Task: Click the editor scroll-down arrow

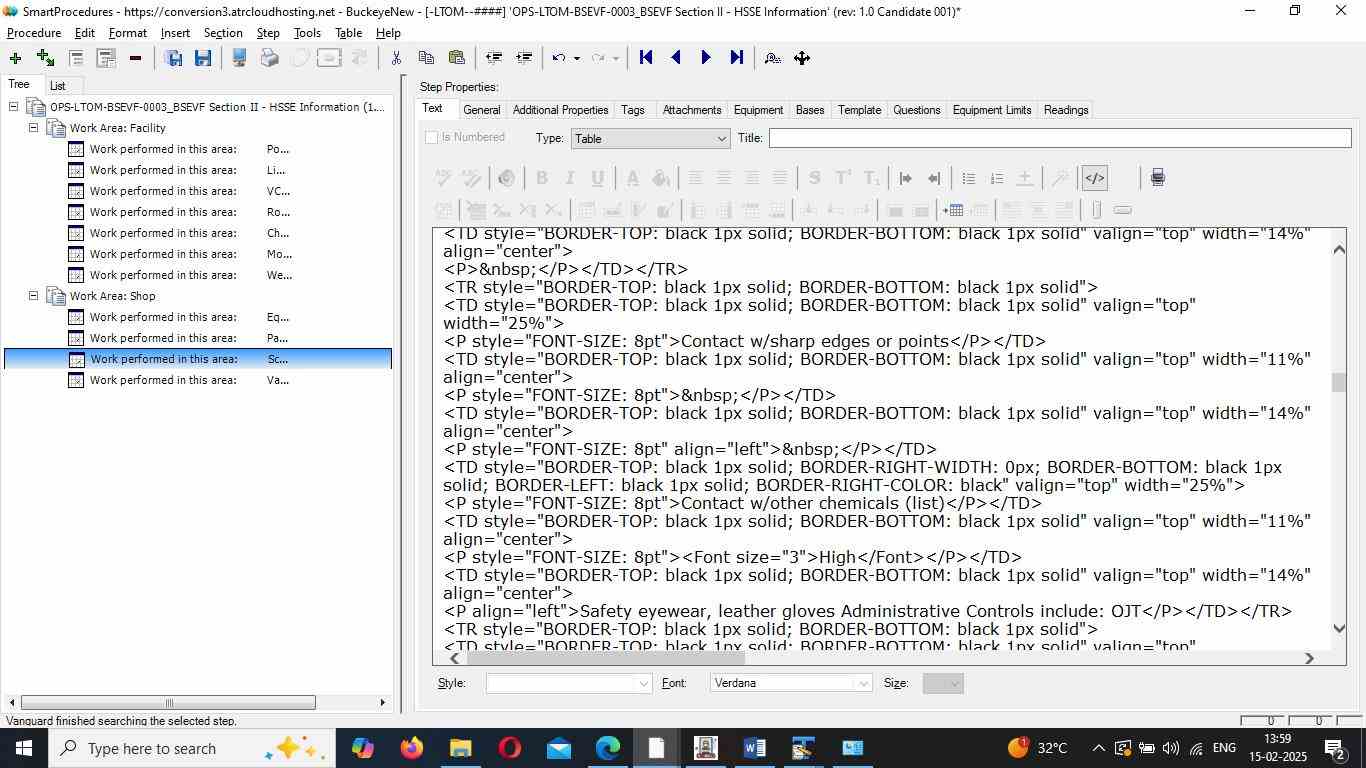Action: tap(1339, 628)
